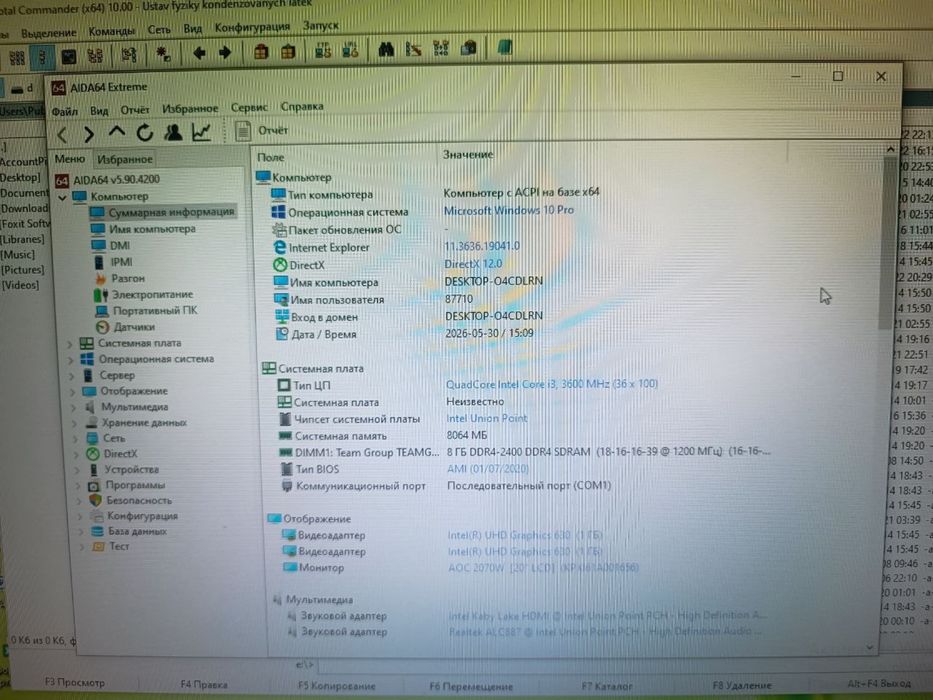Click the refresh icon in AIDA64 toolbar
Screen dimensions: 933x700
click(145, 132)
